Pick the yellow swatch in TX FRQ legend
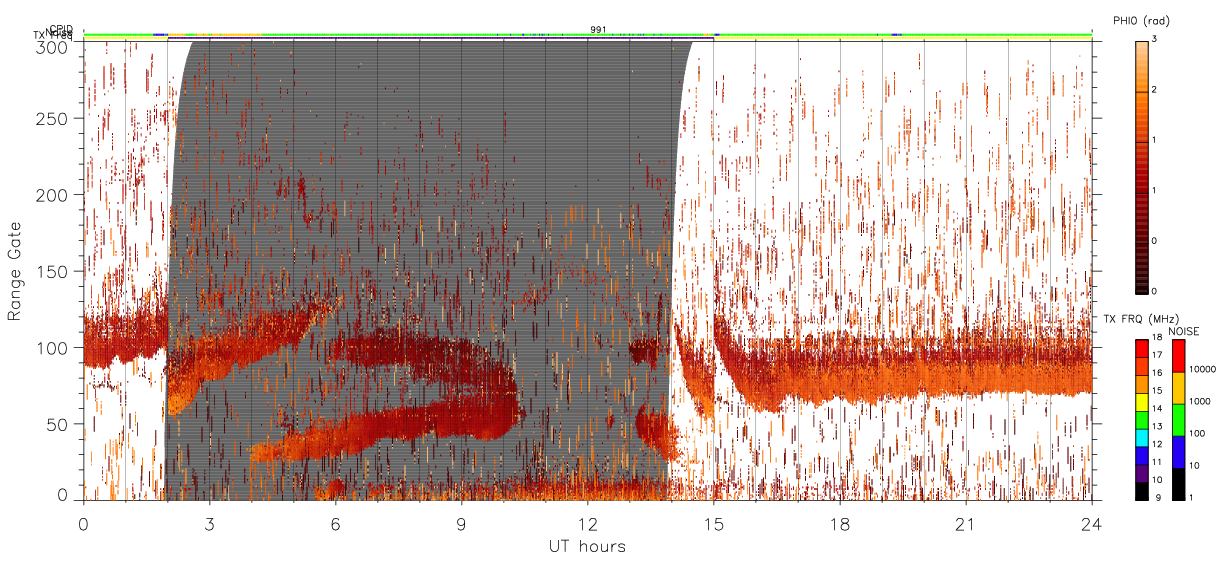 (1141, 400)
